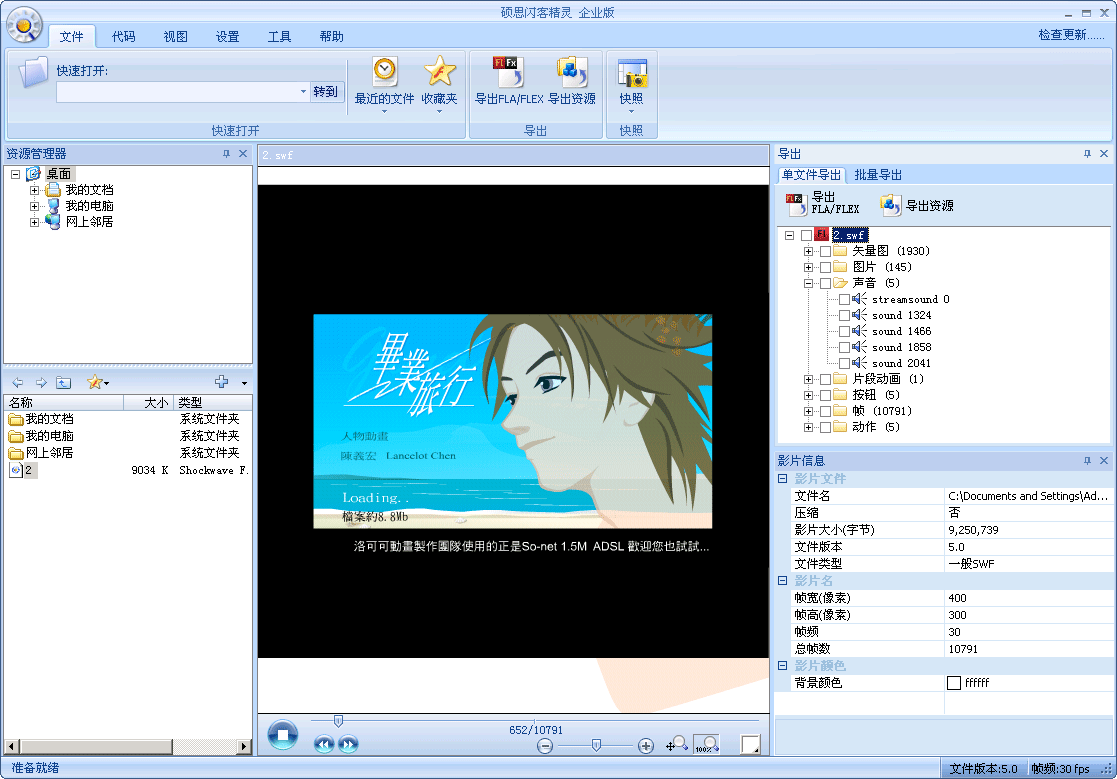Open the 工具 ribbon tab

[x=279, y=36]
